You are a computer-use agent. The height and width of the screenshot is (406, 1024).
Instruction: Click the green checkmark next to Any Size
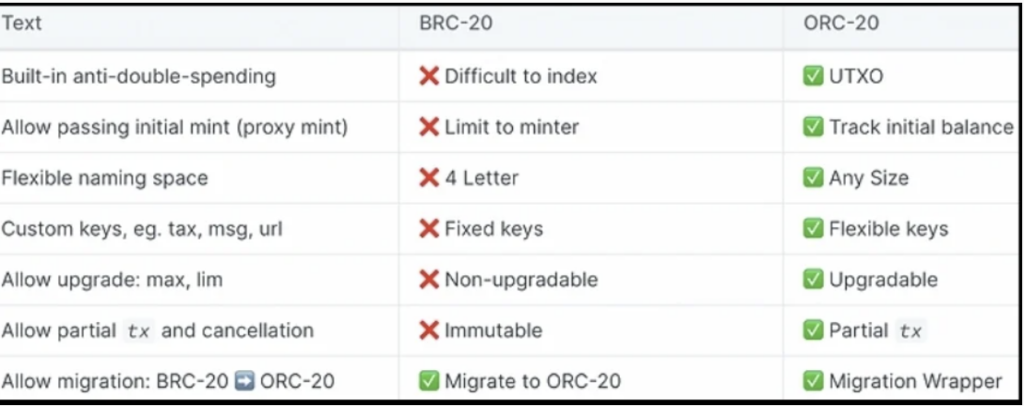813,178
